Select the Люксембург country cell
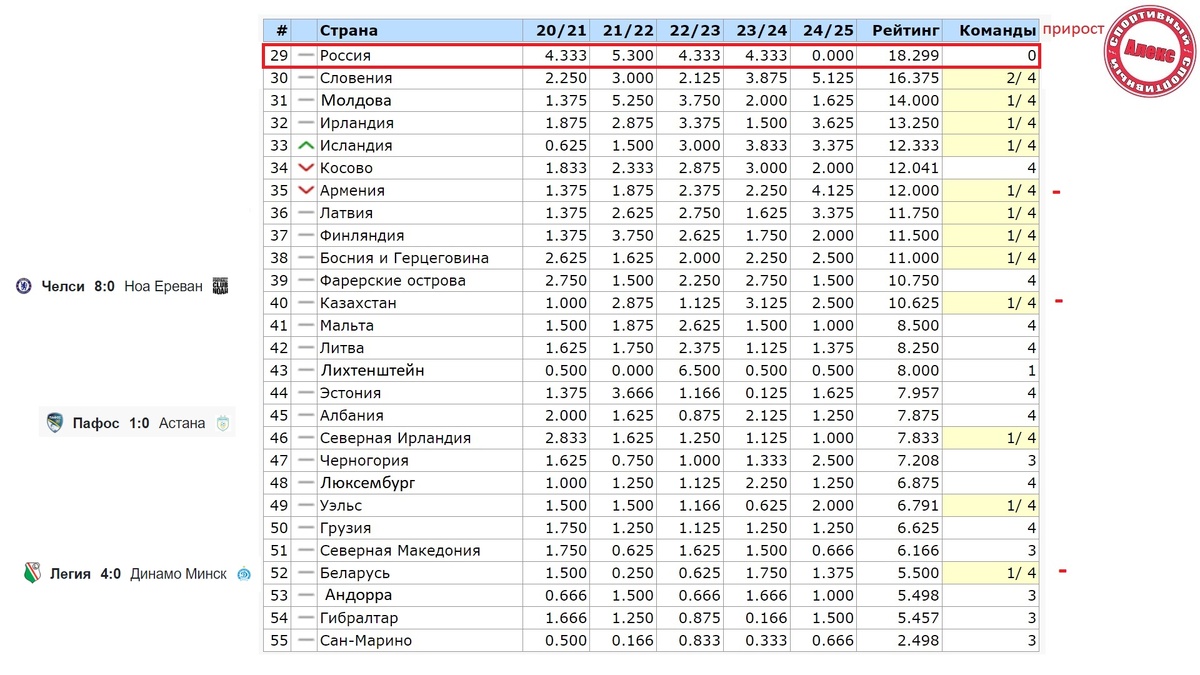 click(420, 483)
